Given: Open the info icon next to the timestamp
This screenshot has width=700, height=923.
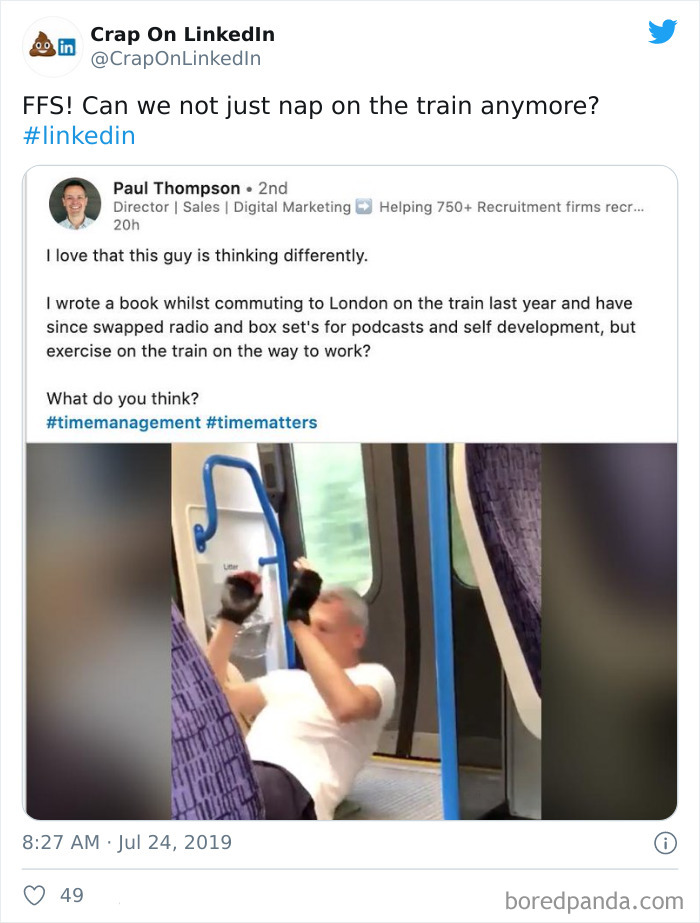Looking at the screenshot, I should point(664,842).
